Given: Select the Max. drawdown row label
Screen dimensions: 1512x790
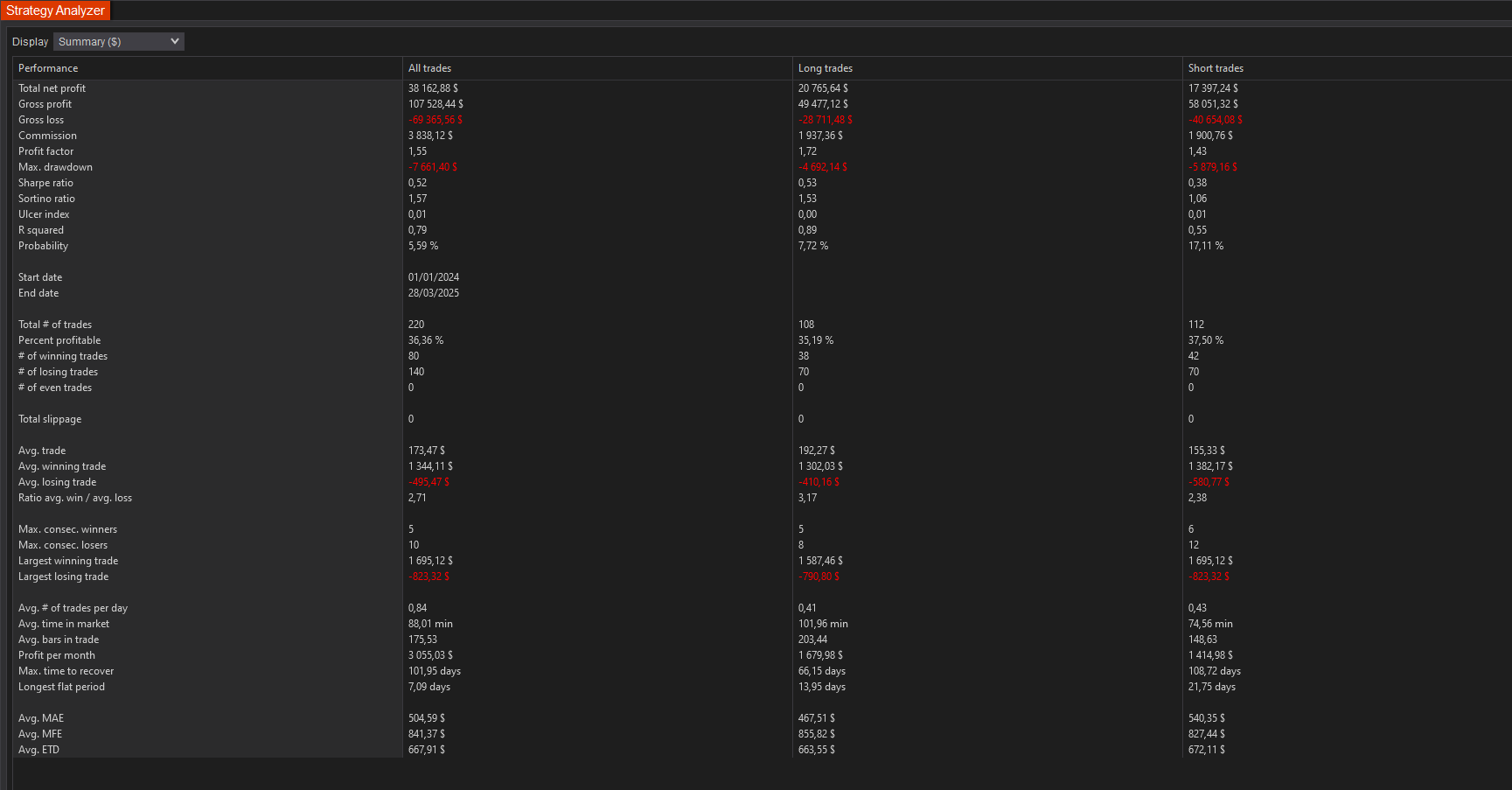Looking at the screenshot, I should click(55, 167).
